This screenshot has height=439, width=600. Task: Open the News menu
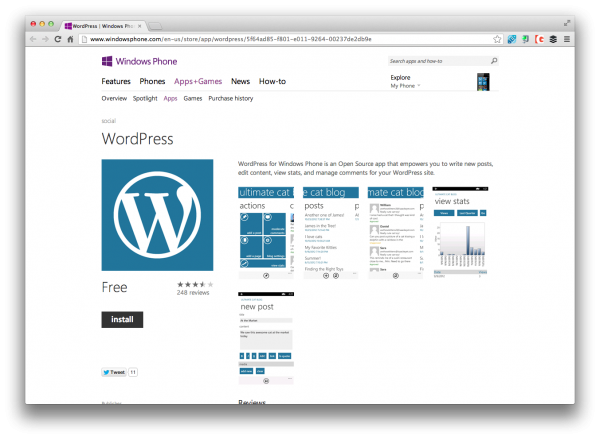tap(240, 81)
